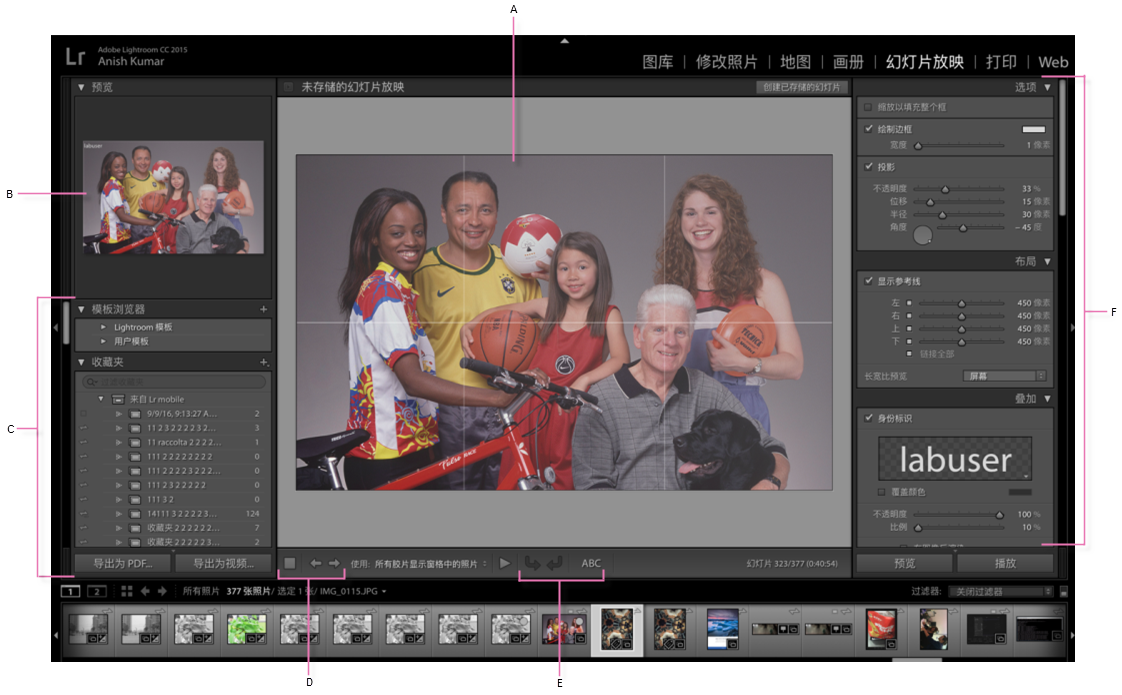
Task: Collapse the 布局 panel triangle
Action: coord(1048,262)
